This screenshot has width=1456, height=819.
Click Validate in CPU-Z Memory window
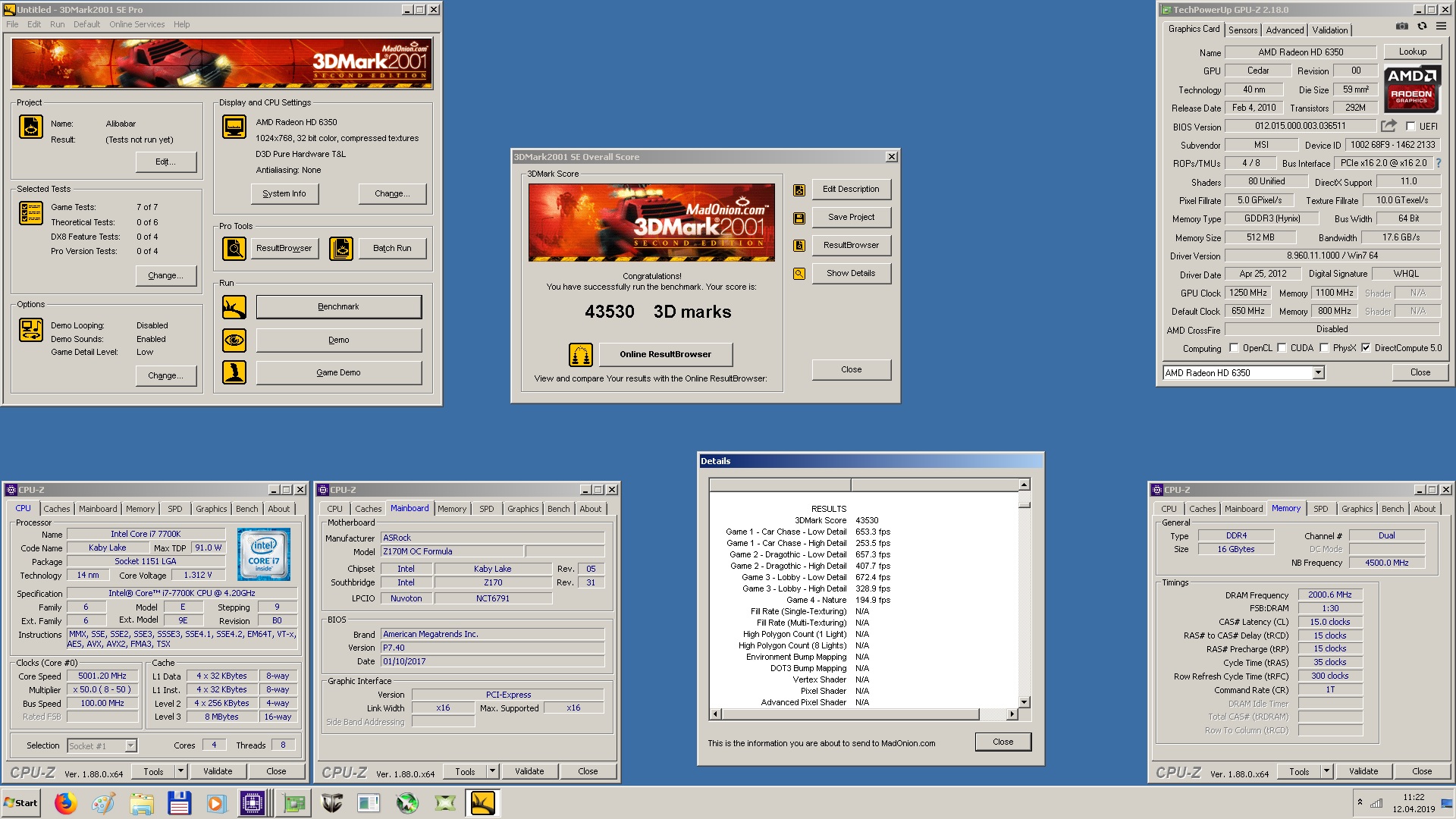[1363, 771]
